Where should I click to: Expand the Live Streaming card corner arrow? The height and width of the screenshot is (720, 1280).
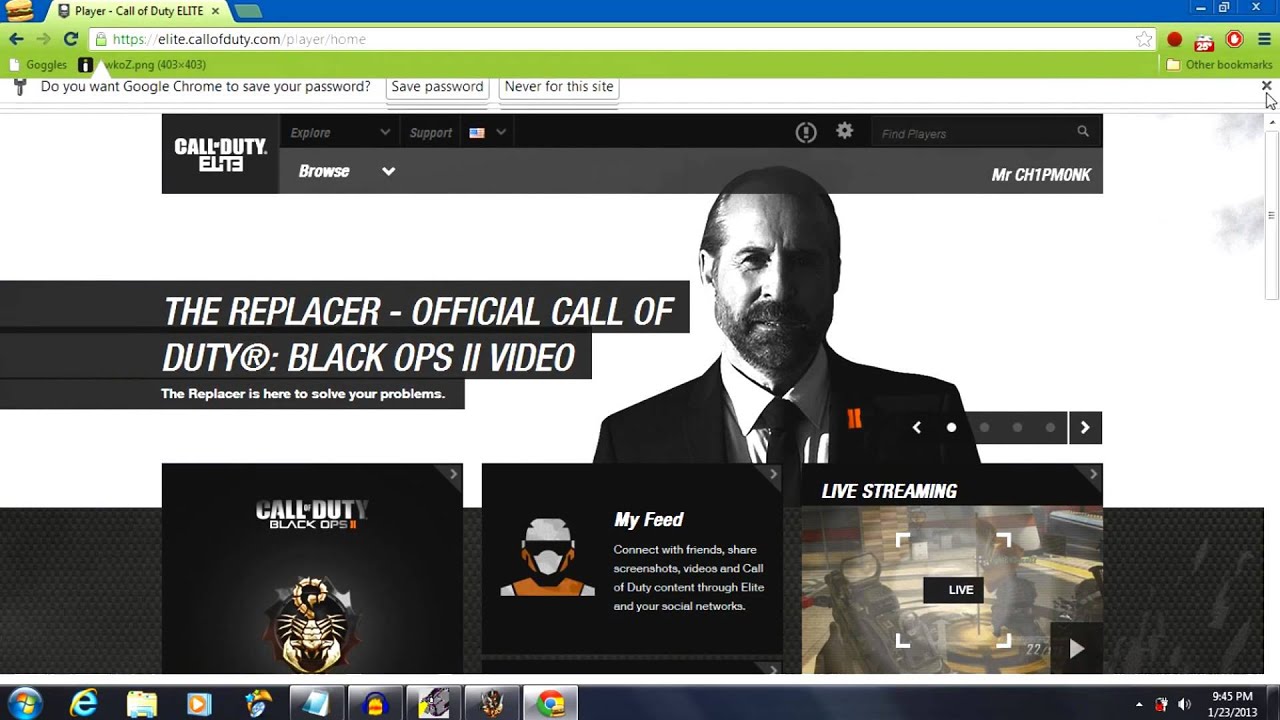(1093, 474)
